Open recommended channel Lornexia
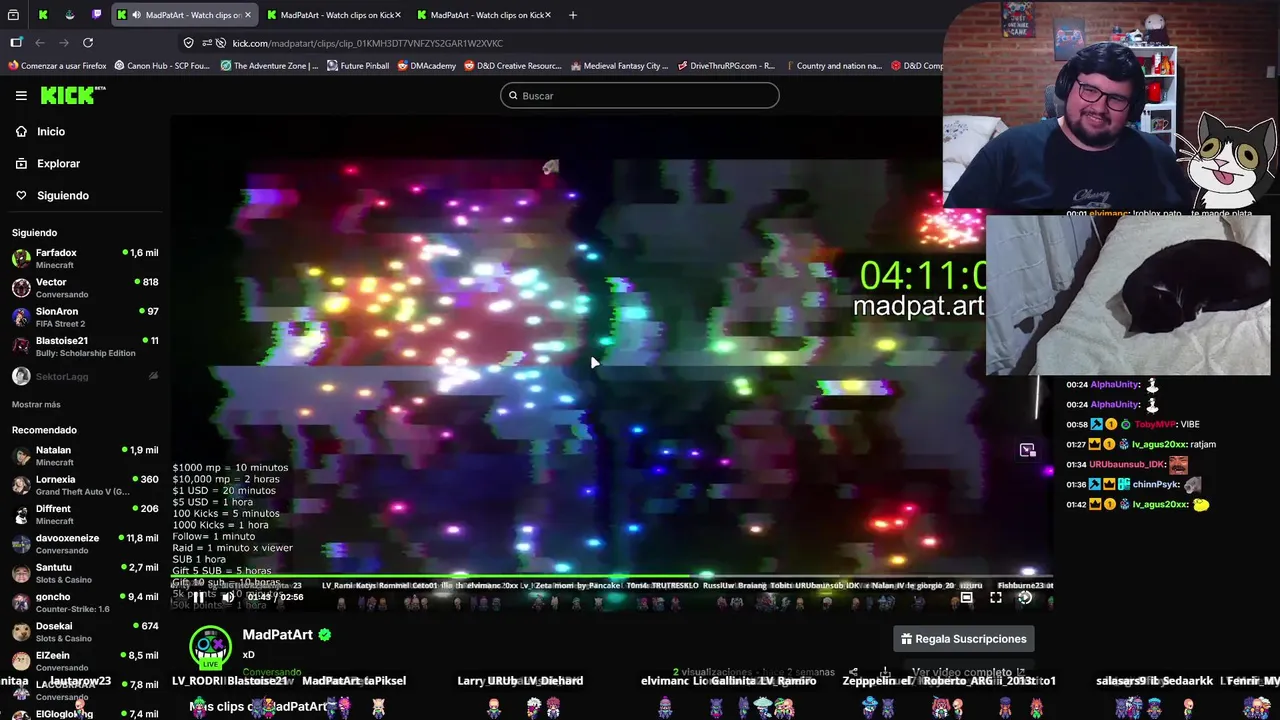 84,485
